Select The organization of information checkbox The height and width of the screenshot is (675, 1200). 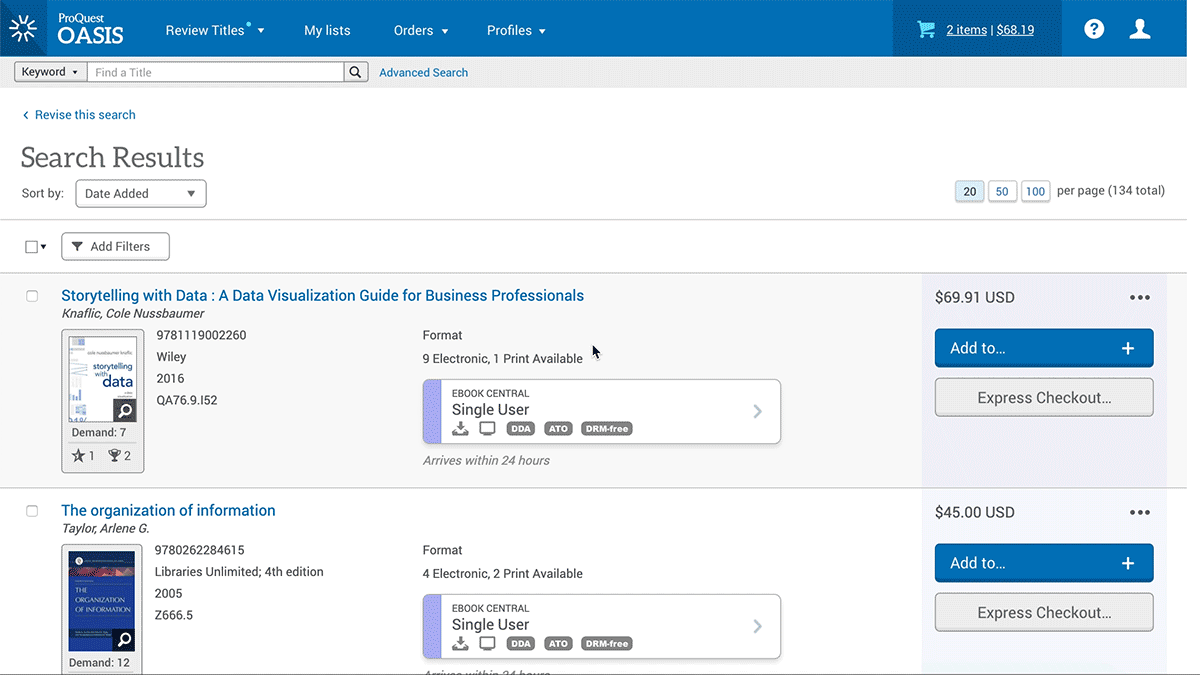pyautogui.click(x=32, y=511)
